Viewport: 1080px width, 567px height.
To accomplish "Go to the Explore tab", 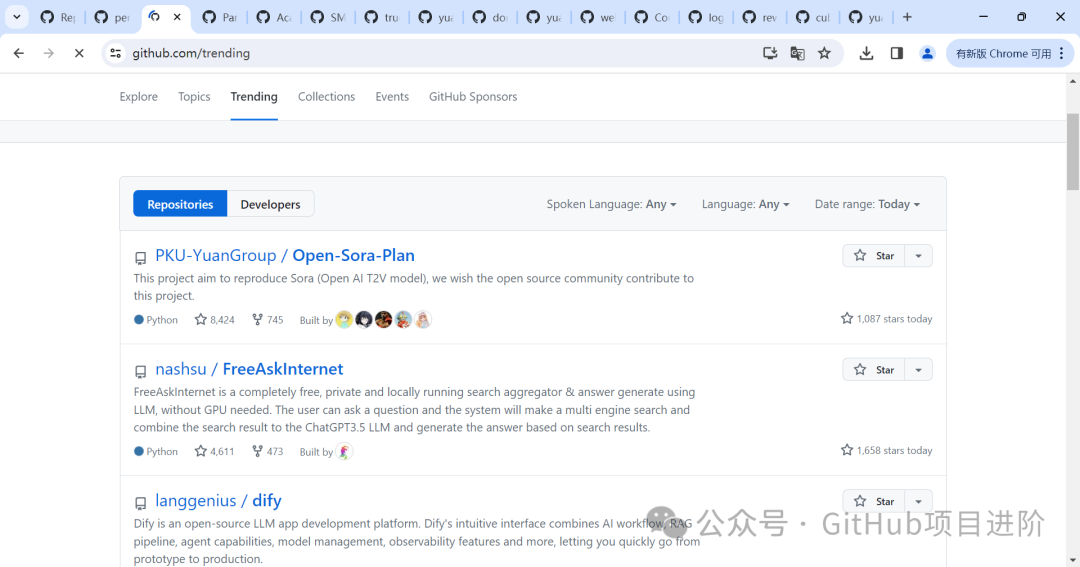I will [138, 96].
